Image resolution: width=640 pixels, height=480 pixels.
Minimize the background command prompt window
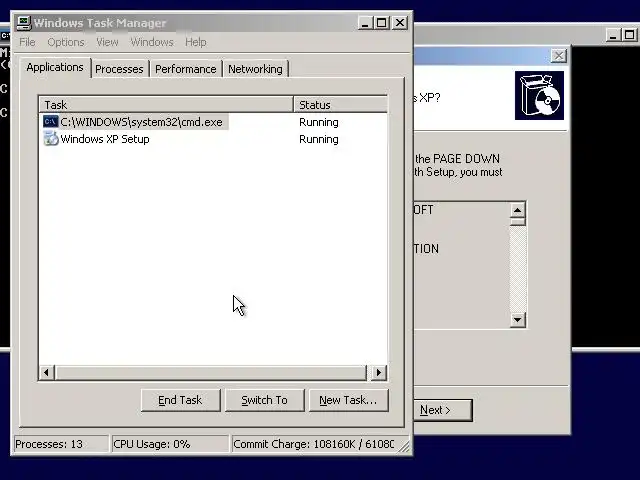pyautogui.click(x=612, y=35)
